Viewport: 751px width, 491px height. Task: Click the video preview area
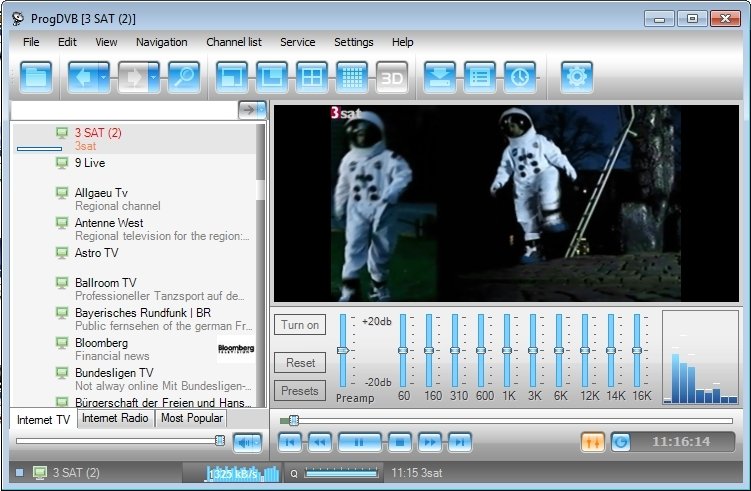click(x=506, y=203)
